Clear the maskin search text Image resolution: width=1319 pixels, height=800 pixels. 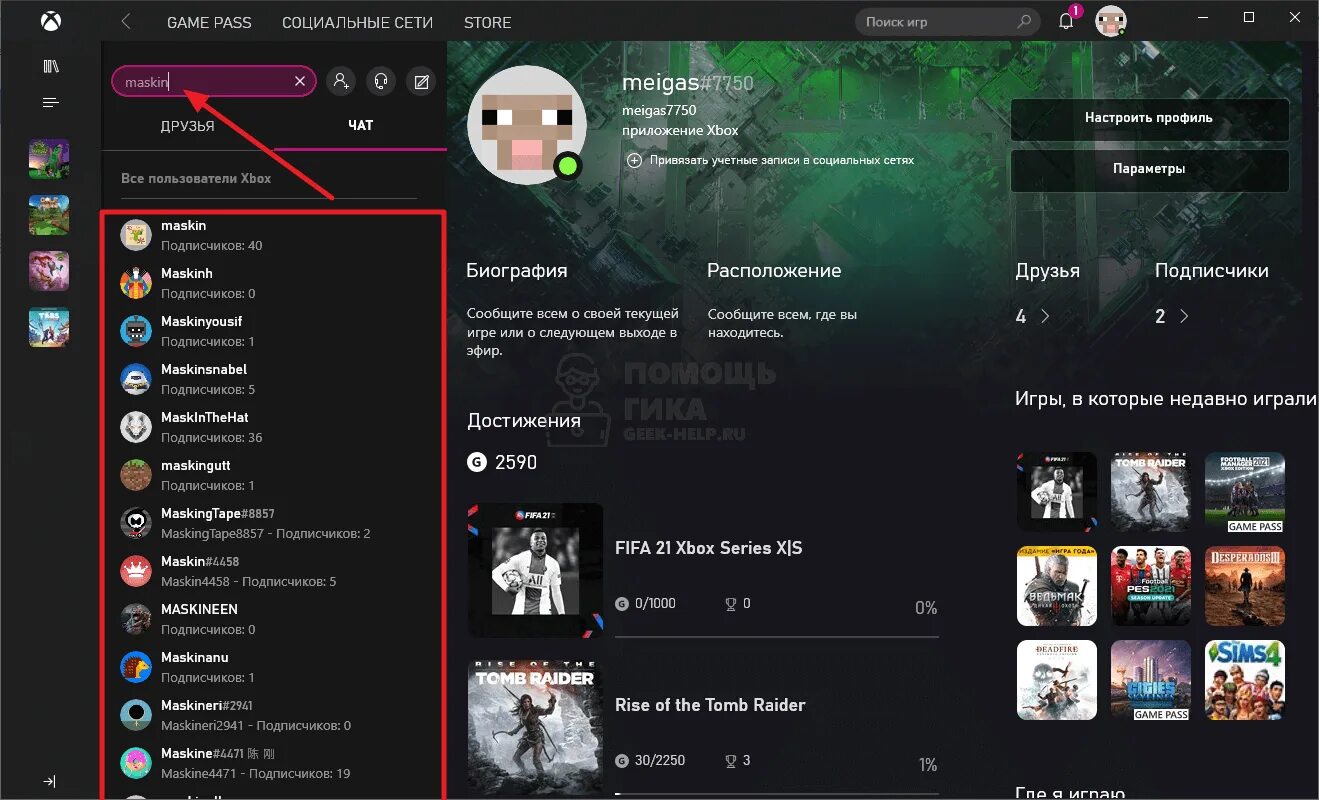[x=299, y=82]
